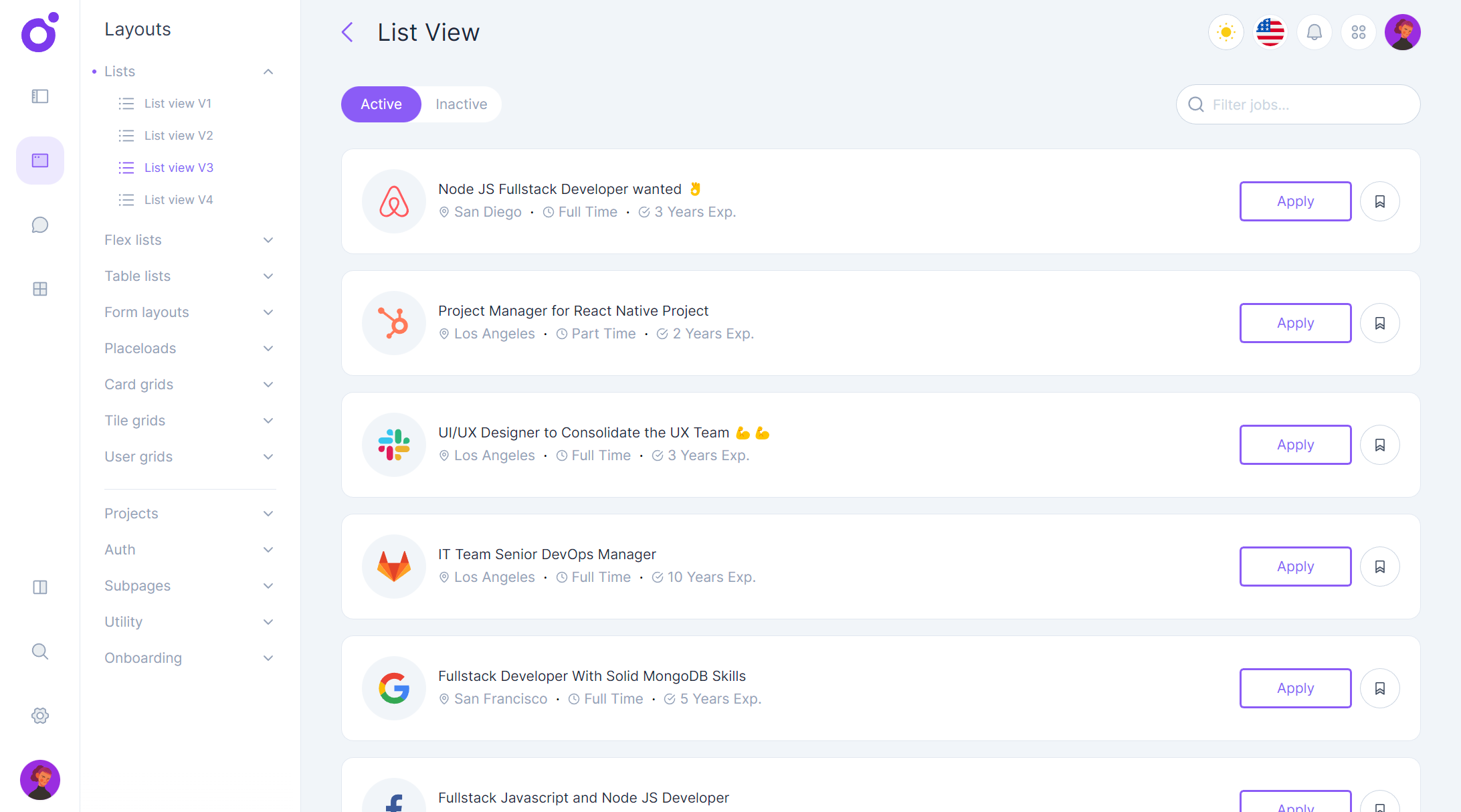This screenshot has width=1461, height=812.
Task: Apply to the Project Manager React Native job
Action: 1295,322
